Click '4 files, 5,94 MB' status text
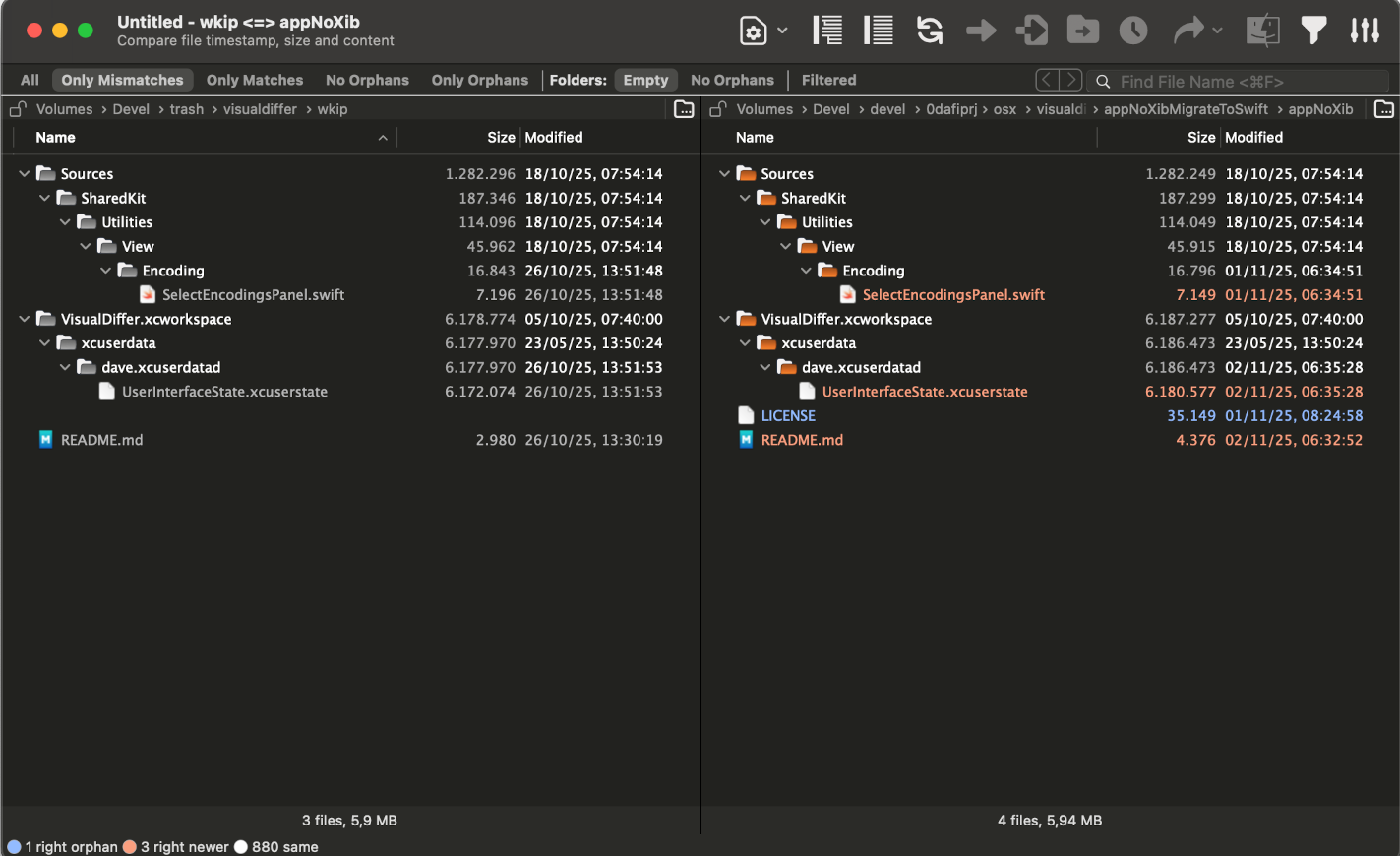Image resolution: width=1400 pixels, height=856 pixels. (x=1050, y=821)
